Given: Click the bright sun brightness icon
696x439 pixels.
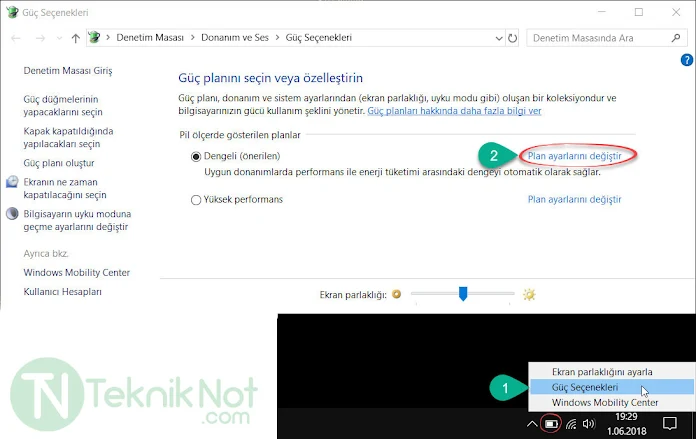Looking at the screenshot, I should click(529, 294).
